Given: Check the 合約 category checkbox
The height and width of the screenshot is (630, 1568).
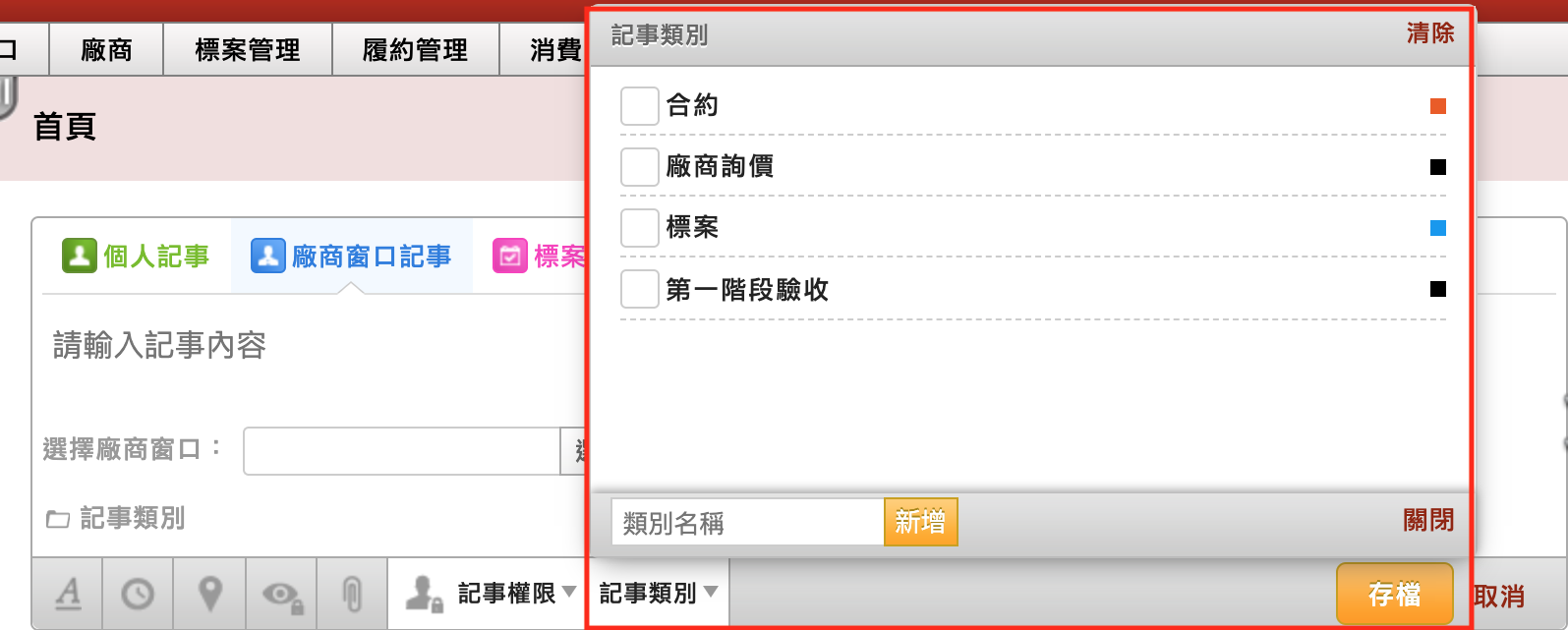Looking at the screenshot, I should coord(640,106).
